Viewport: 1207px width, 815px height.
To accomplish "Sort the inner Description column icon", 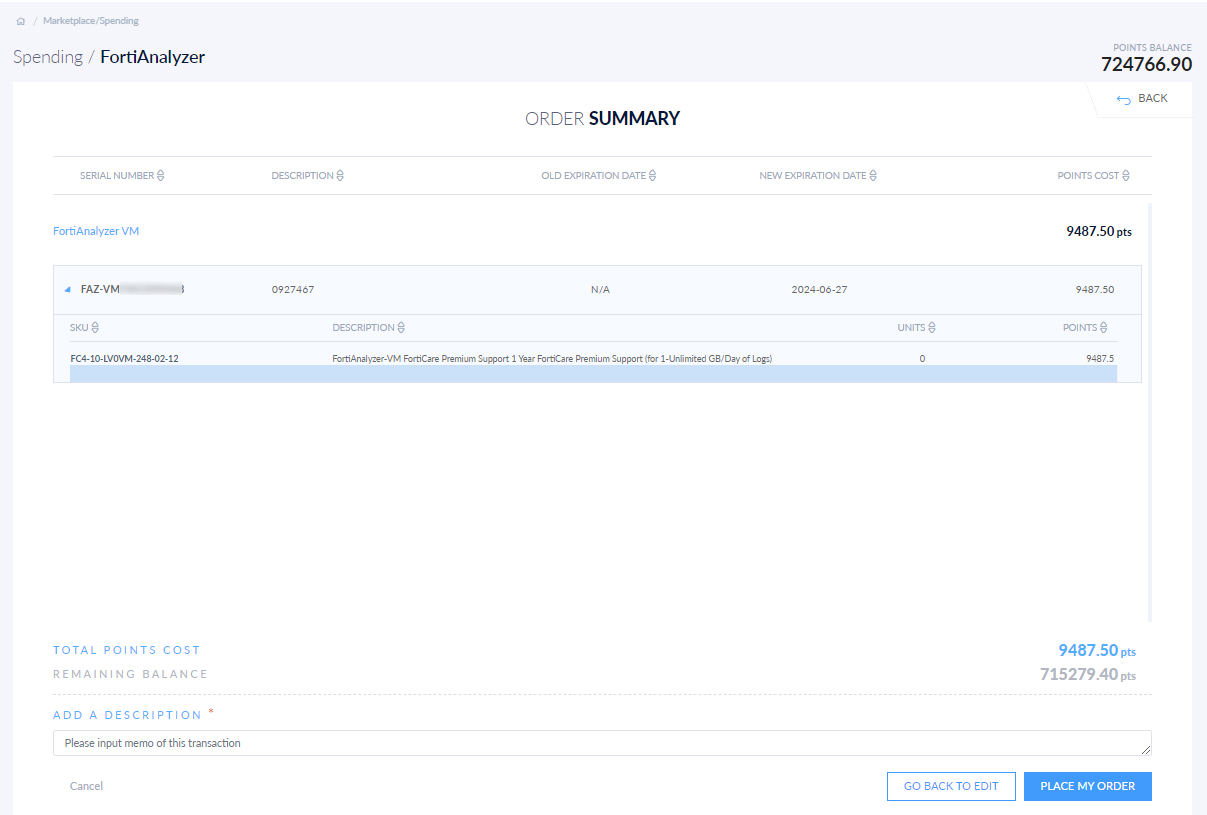I will click(x=401, y=327).
